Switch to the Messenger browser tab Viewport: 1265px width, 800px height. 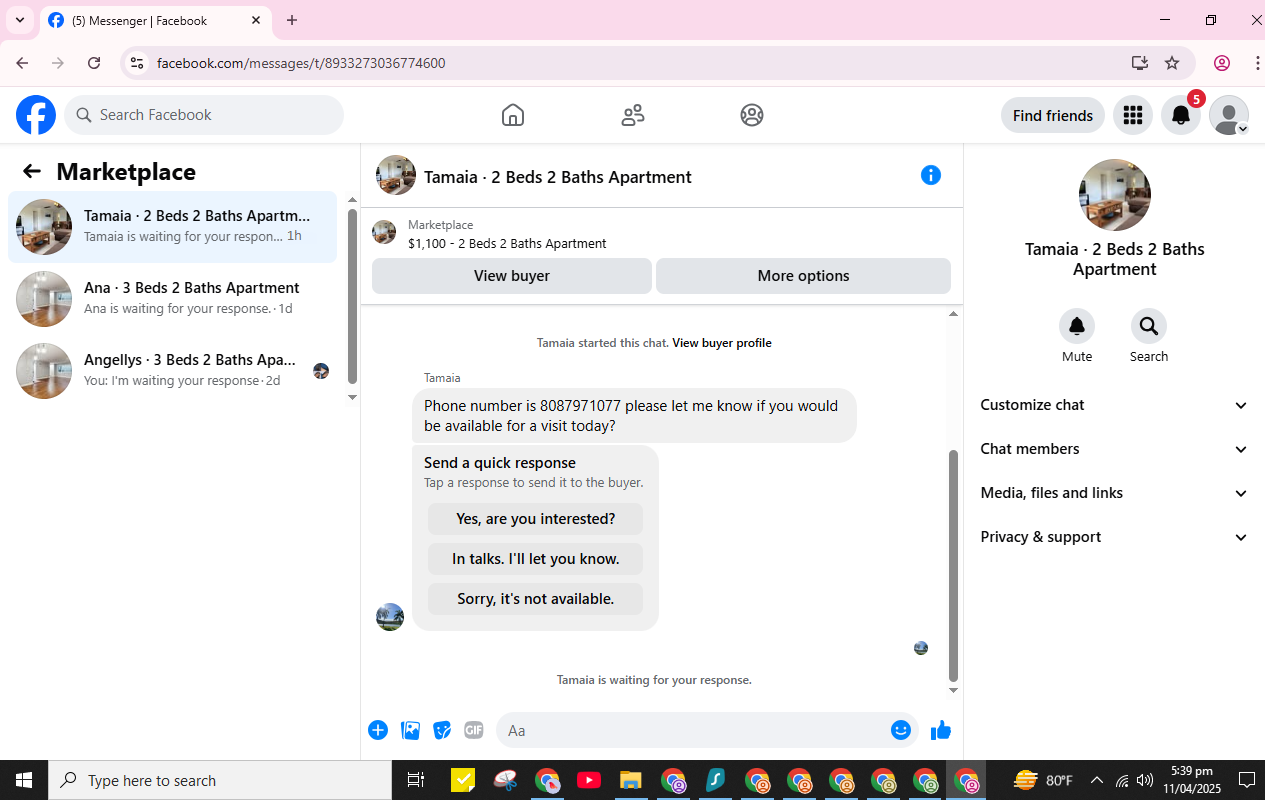tap(155, 20)
